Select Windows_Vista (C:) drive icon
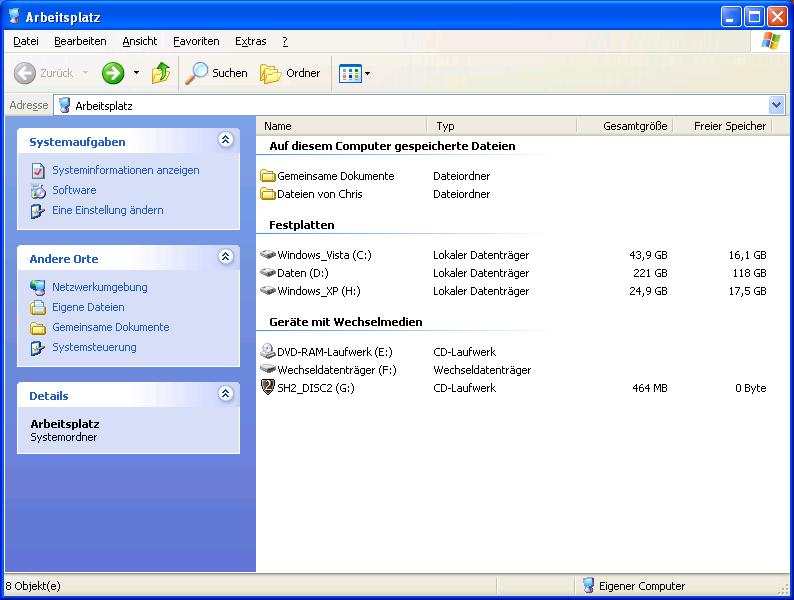 tap(267, 254)
